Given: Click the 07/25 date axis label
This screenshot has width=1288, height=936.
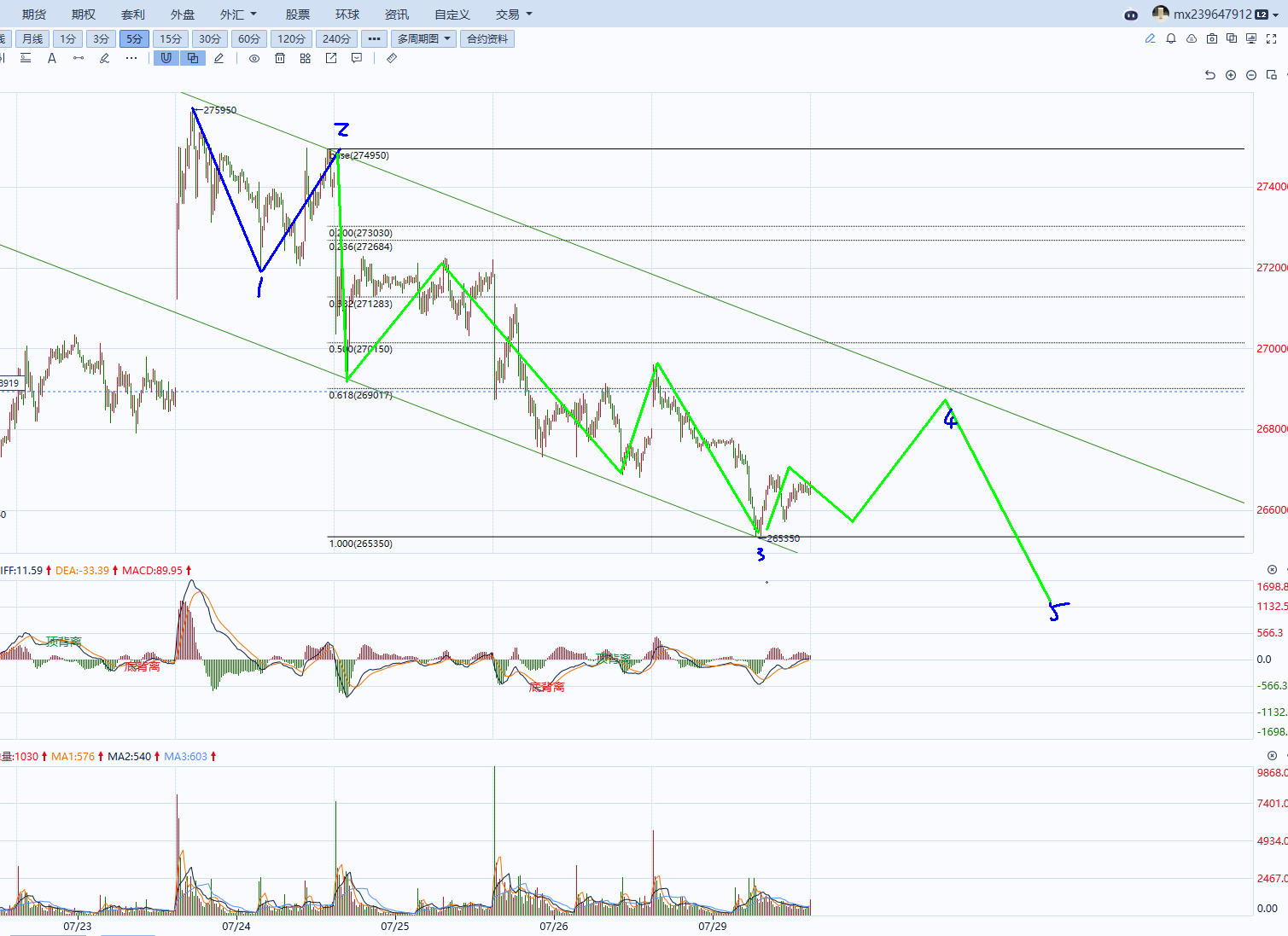Looking at the screenshot, I should (394, 926).
